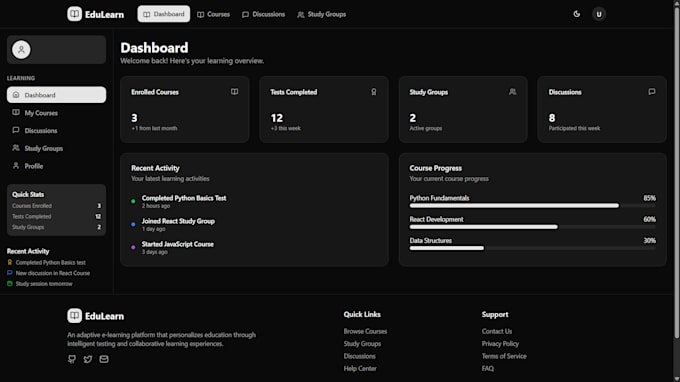Viewport: 680px width, 382px height.
Task: Click Study Groups row in Quick Stats
Action: (x=56, y=227)
